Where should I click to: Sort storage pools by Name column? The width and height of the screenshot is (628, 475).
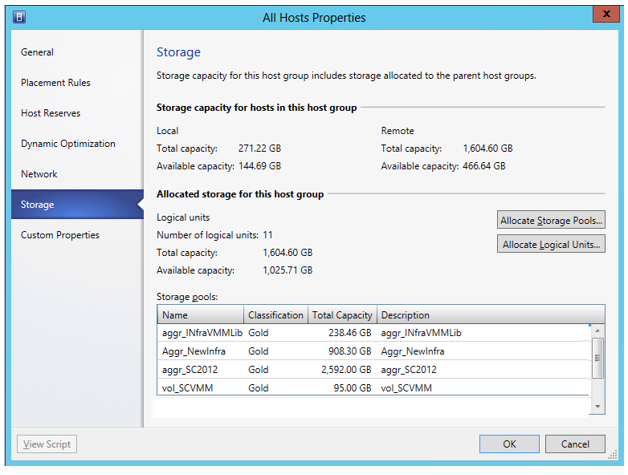tap(200, 315)
